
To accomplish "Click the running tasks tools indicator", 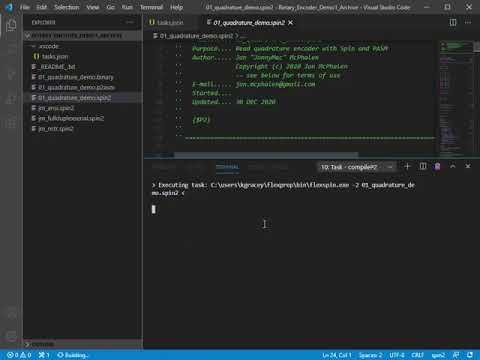I will point(44,355).
